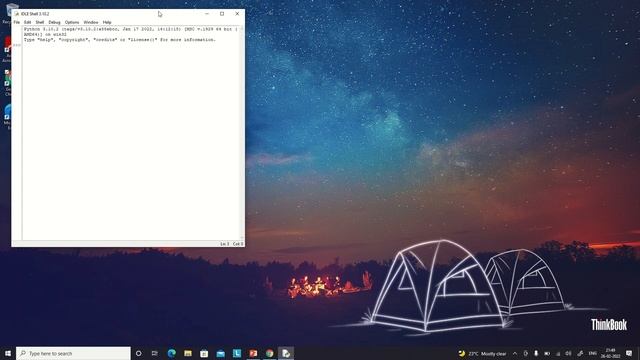Maximize the IDLE Shell window
640x360 pixels.
222,13
